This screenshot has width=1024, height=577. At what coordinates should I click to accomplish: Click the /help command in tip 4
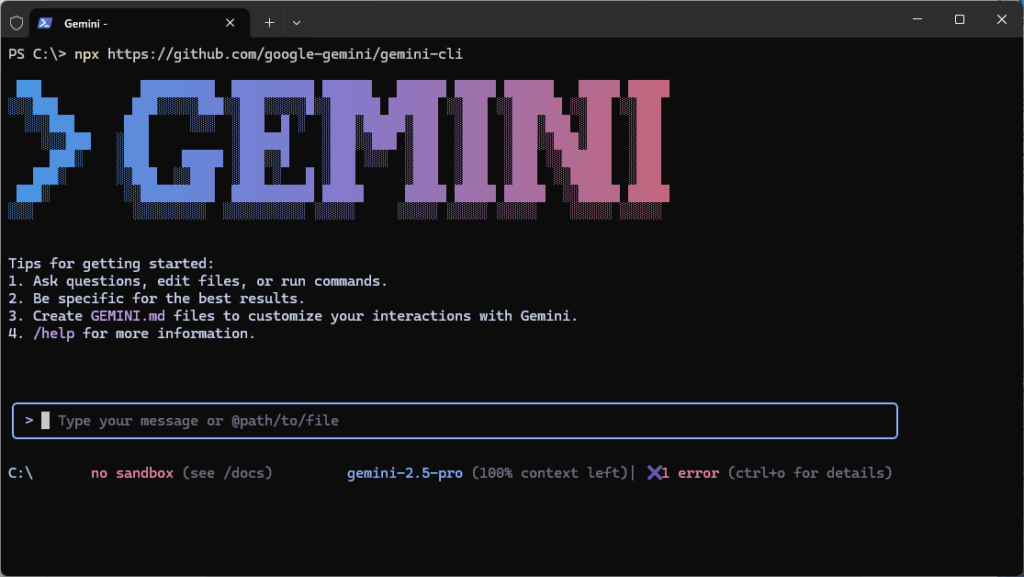54,334
